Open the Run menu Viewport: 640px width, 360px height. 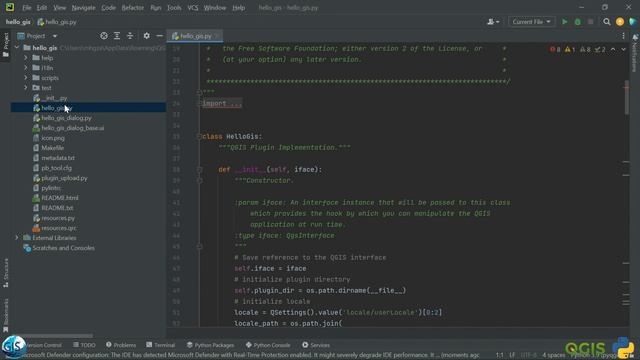156,8
